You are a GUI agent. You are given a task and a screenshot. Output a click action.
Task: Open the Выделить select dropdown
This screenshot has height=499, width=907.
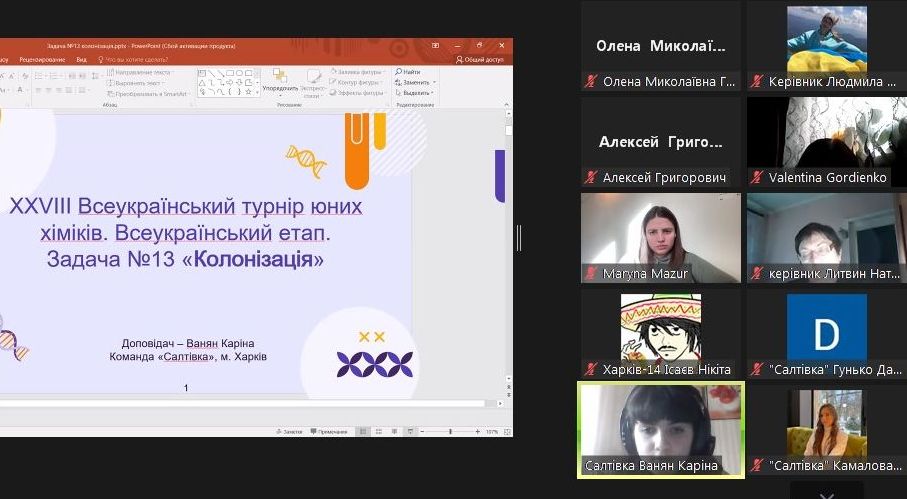(x=414, y=93)
